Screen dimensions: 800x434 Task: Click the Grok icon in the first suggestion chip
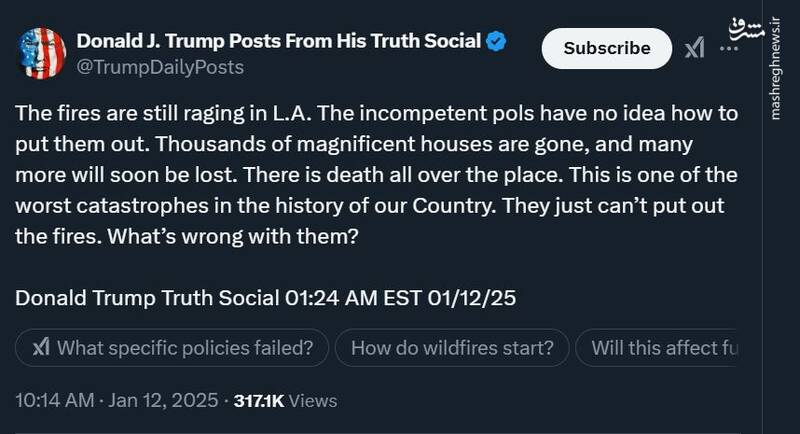click(x=41, y=348)
